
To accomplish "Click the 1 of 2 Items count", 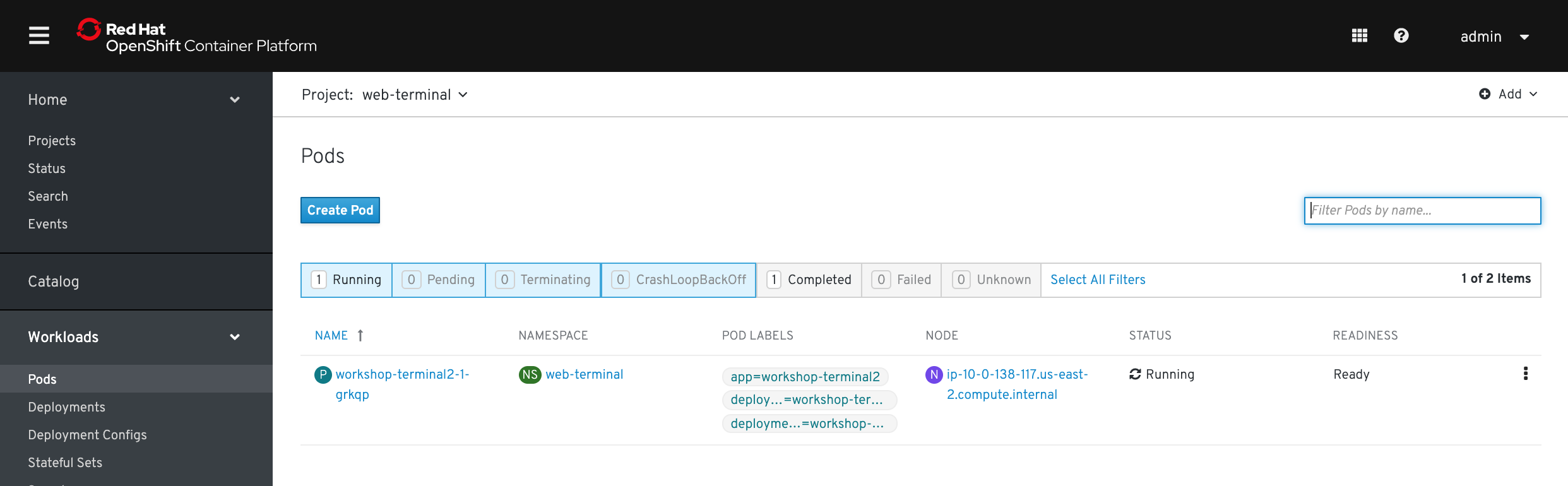I will [x=1496, y=278].
